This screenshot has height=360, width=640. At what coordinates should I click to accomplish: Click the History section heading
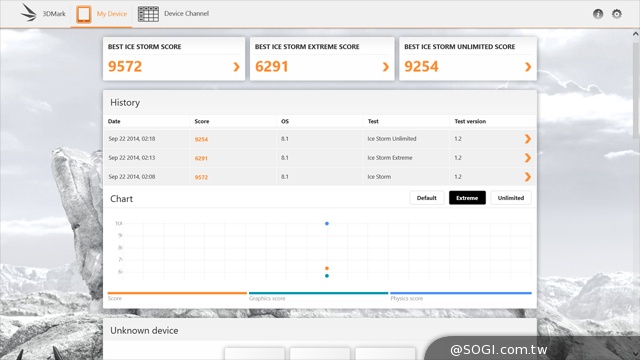(x=125, y=102)
